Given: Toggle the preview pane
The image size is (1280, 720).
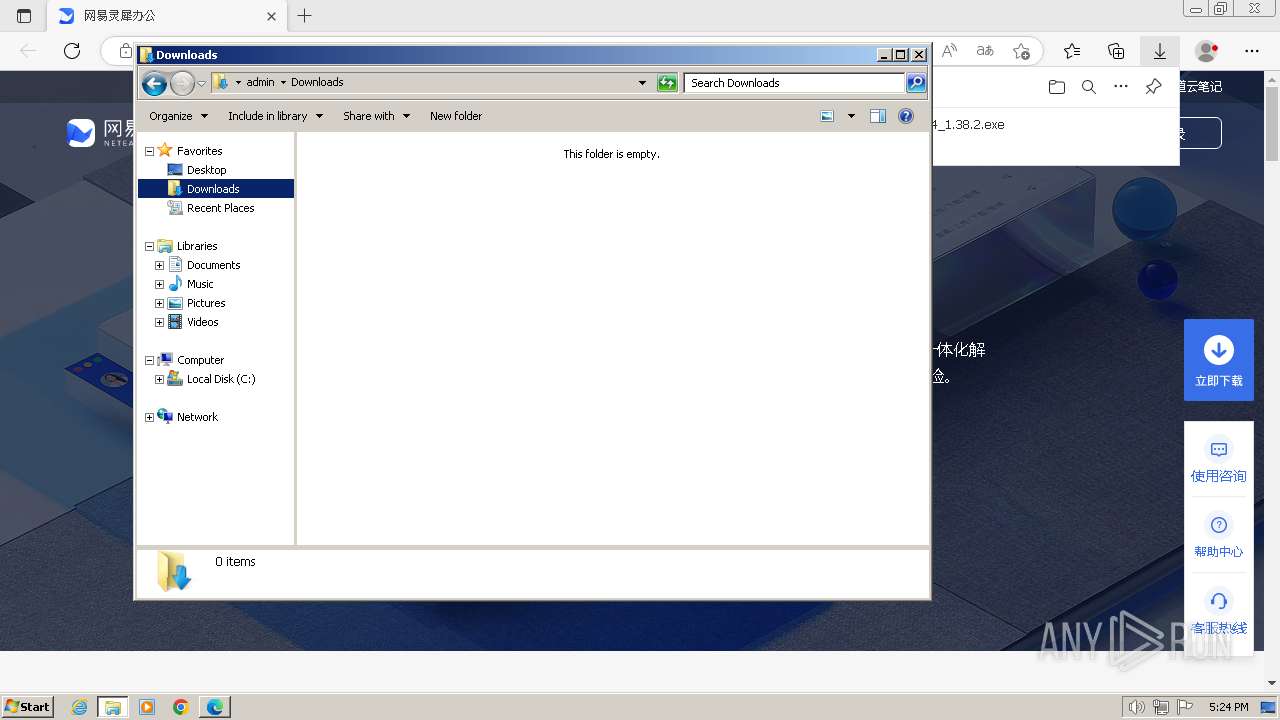Looking at the screenshot, I should click(x=878, y=116).
